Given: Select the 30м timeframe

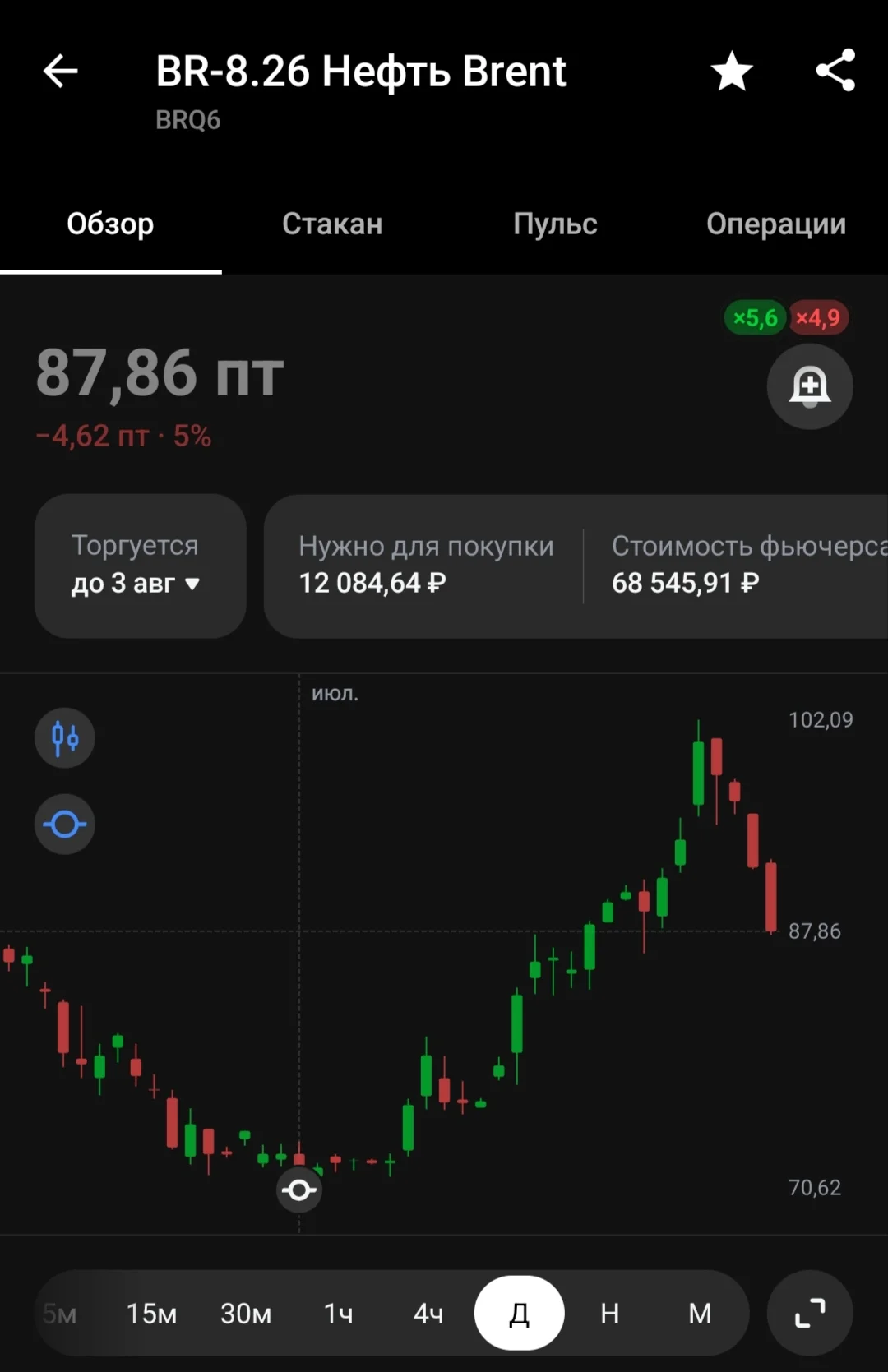Looking at the screenshot, I should [x=246, y=1314].
